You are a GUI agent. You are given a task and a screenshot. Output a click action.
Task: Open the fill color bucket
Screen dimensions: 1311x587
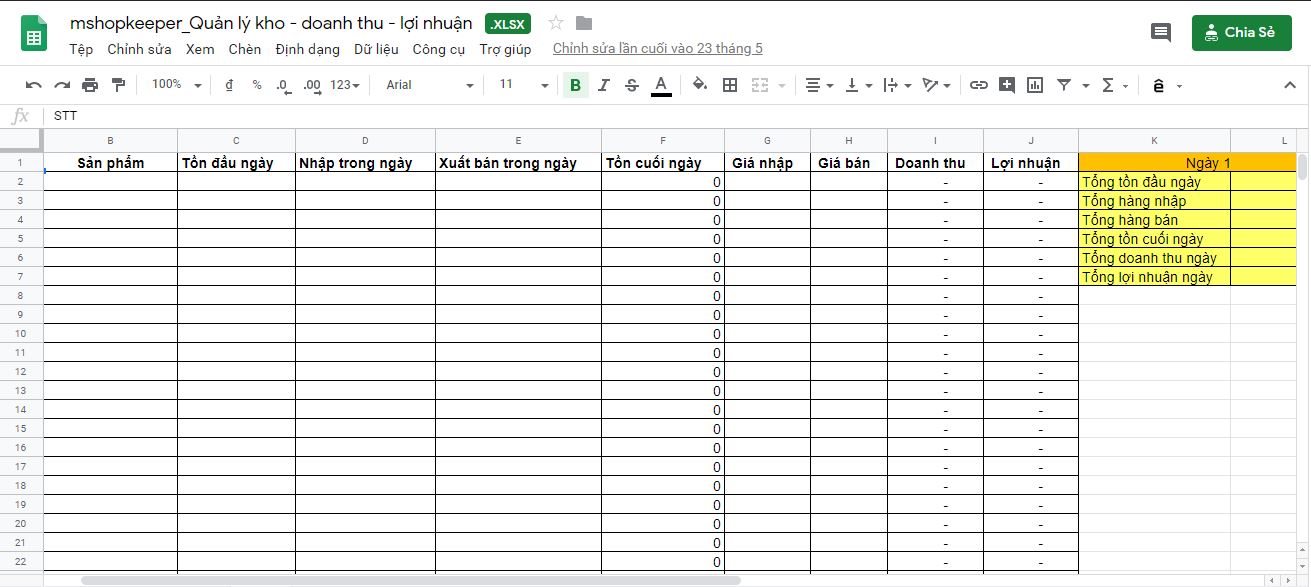[700, 86]
